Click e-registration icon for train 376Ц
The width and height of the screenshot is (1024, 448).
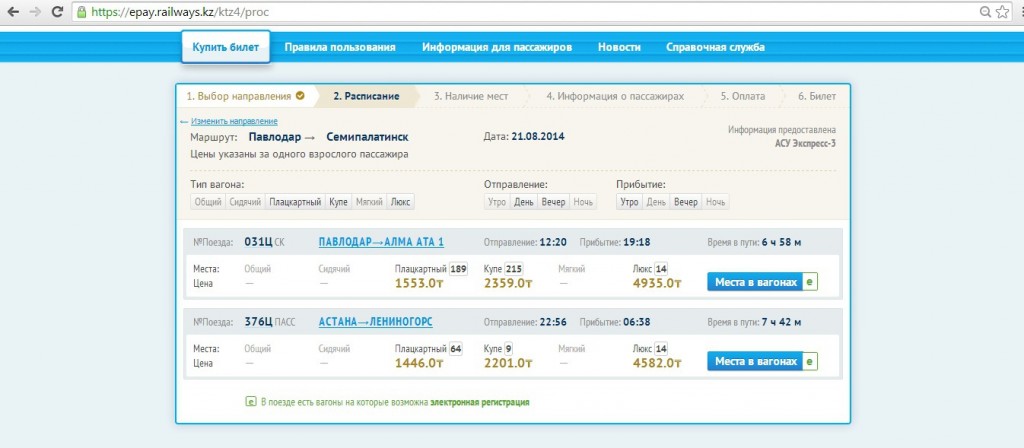click(x=810, y=361)
